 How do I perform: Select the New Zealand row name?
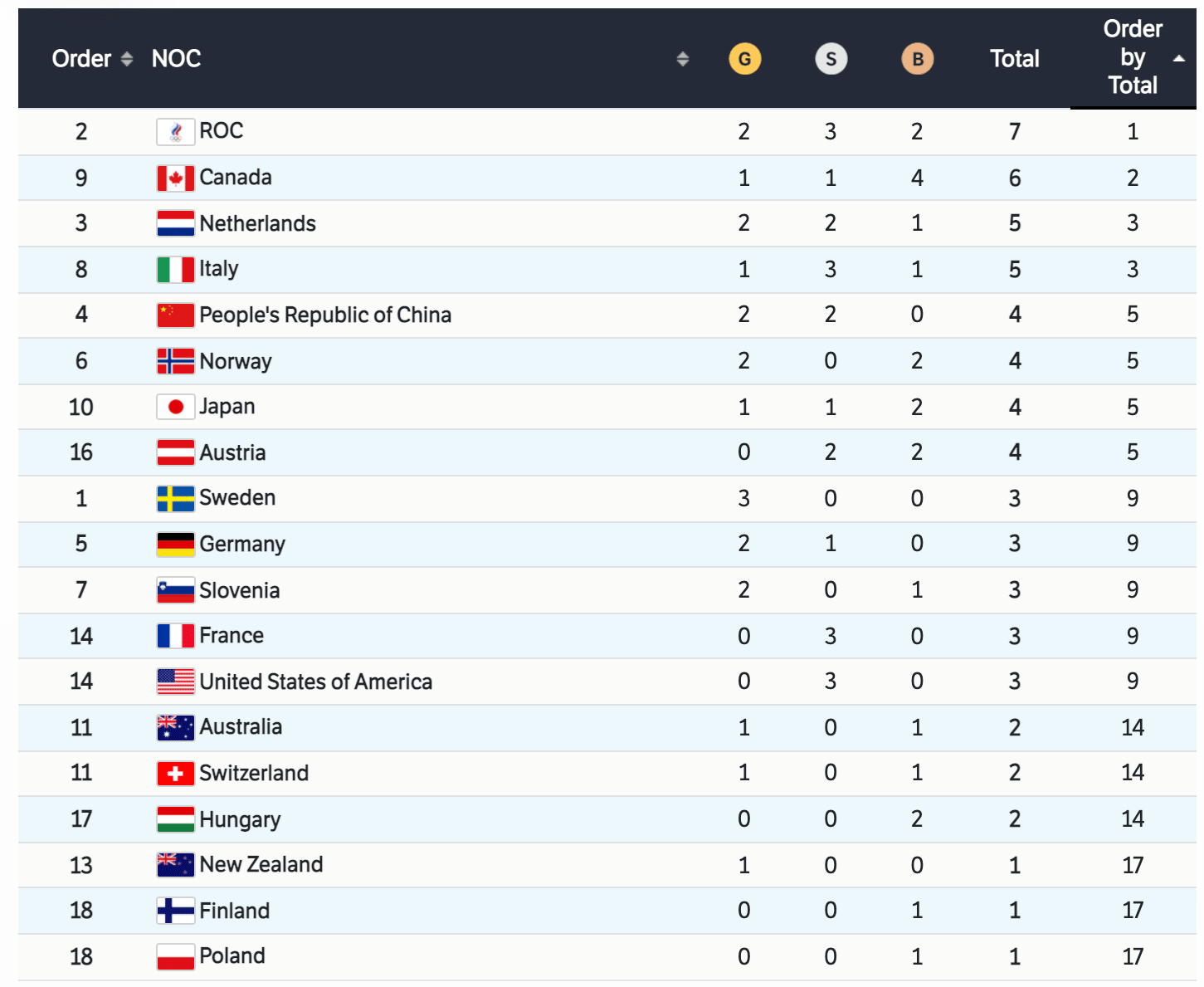point(261,865)
